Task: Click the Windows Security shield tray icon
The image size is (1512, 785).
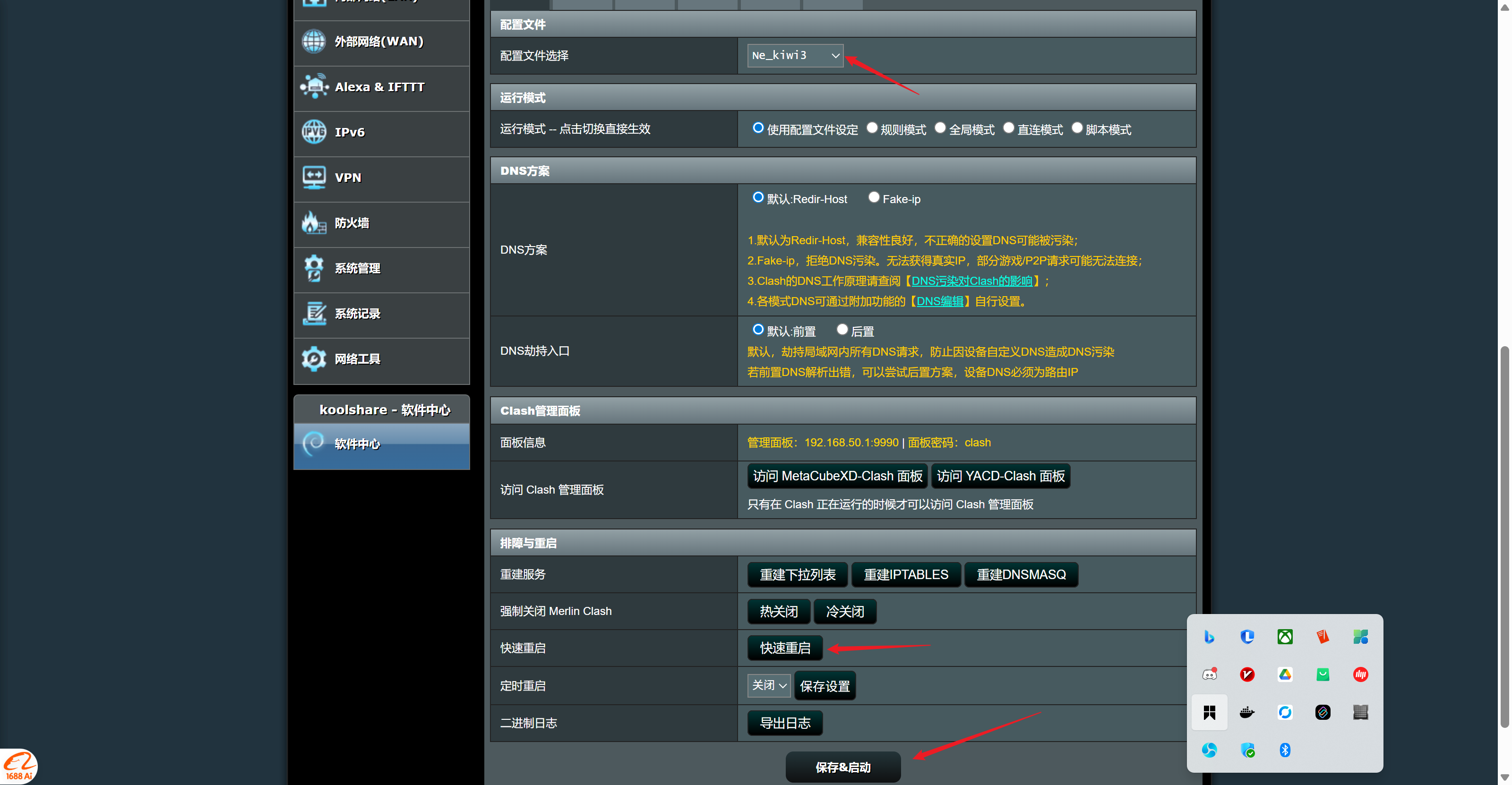Action: point(1247,750)
